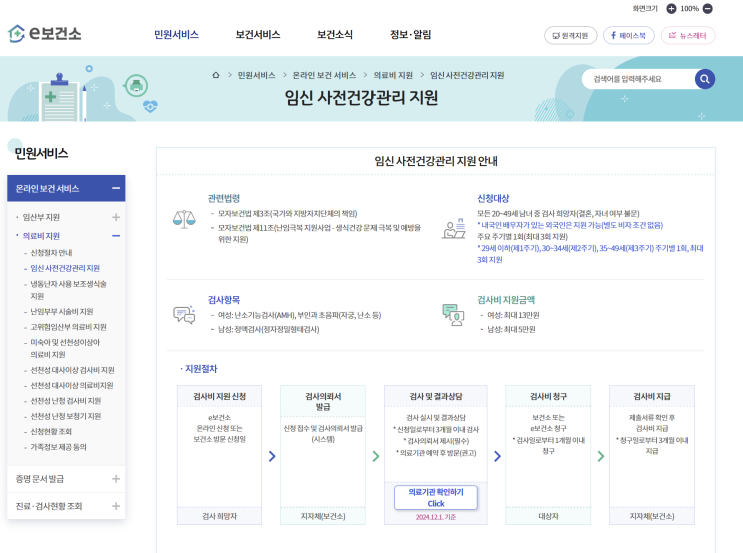Click the scales icon beside 관련법령

(x=184, y=219)
